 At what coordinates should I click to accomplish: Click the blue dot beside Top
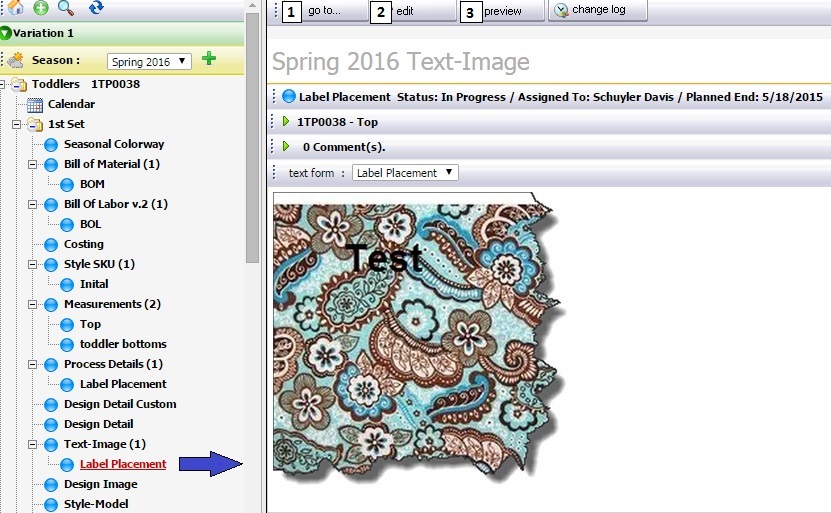point(67,325)
